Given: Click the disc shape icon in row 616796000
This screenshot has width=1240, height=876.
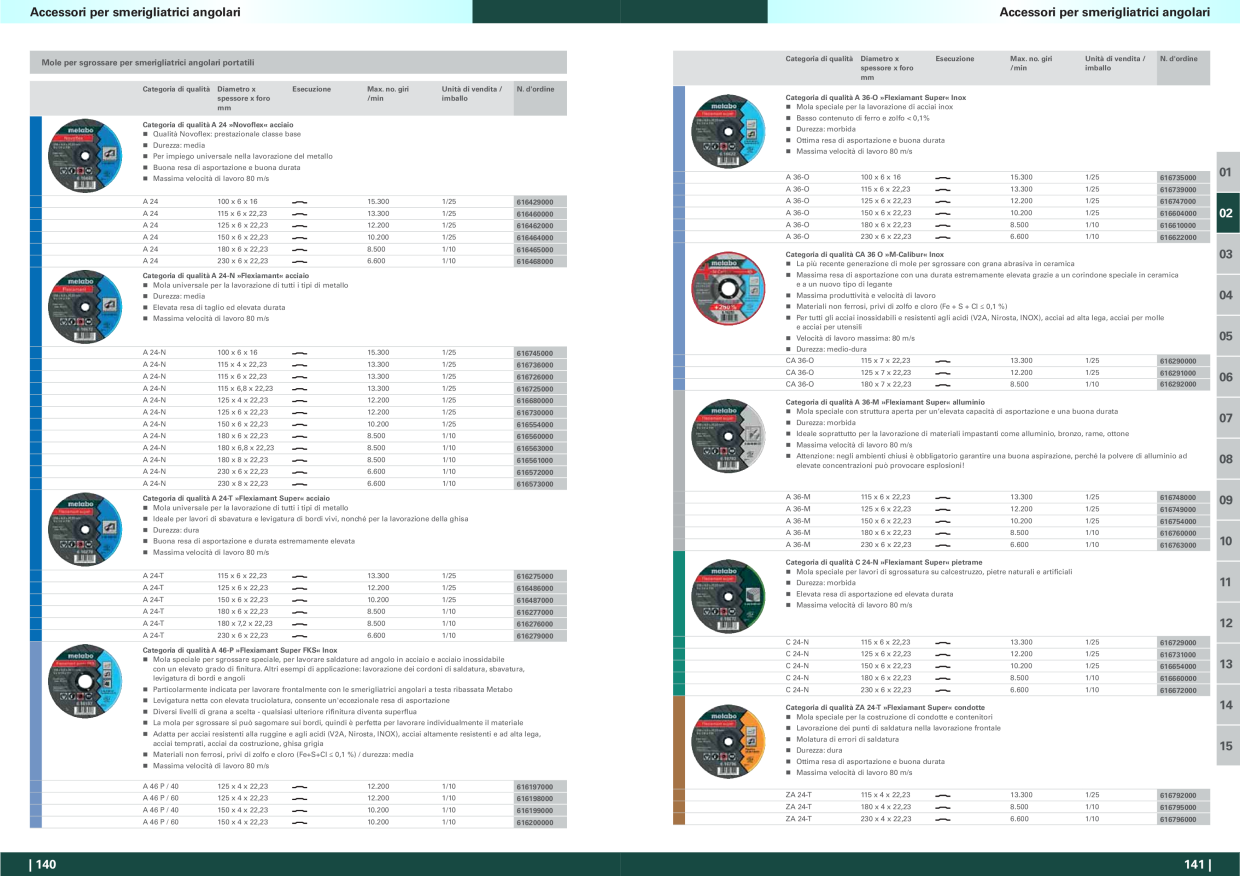Looking at the screenshot, I should pyautogui.click(x=942, y=819).
